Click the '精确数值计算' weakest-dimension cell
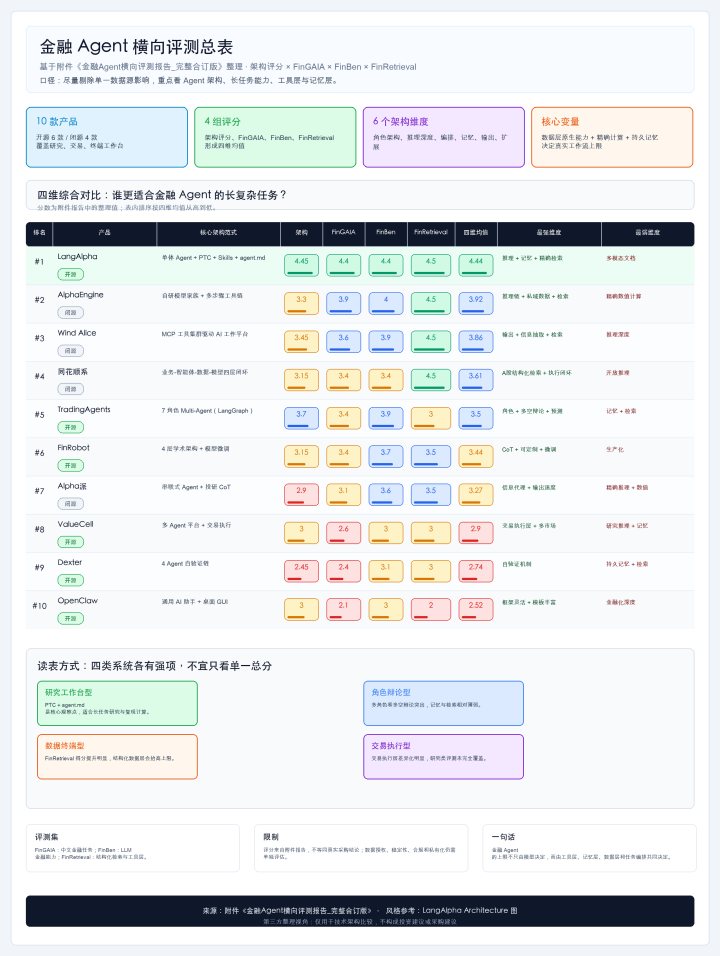This screenshot has height=956, width=720. coord(624,296)
